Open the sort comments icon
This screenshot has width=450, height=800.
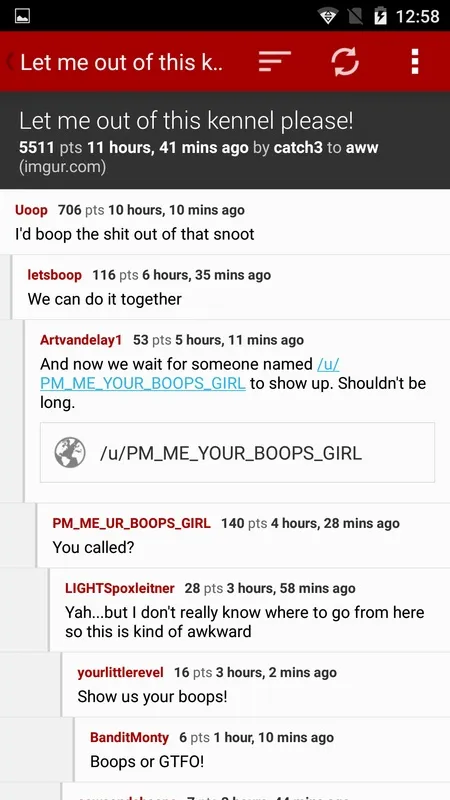(x=274, y=62)
